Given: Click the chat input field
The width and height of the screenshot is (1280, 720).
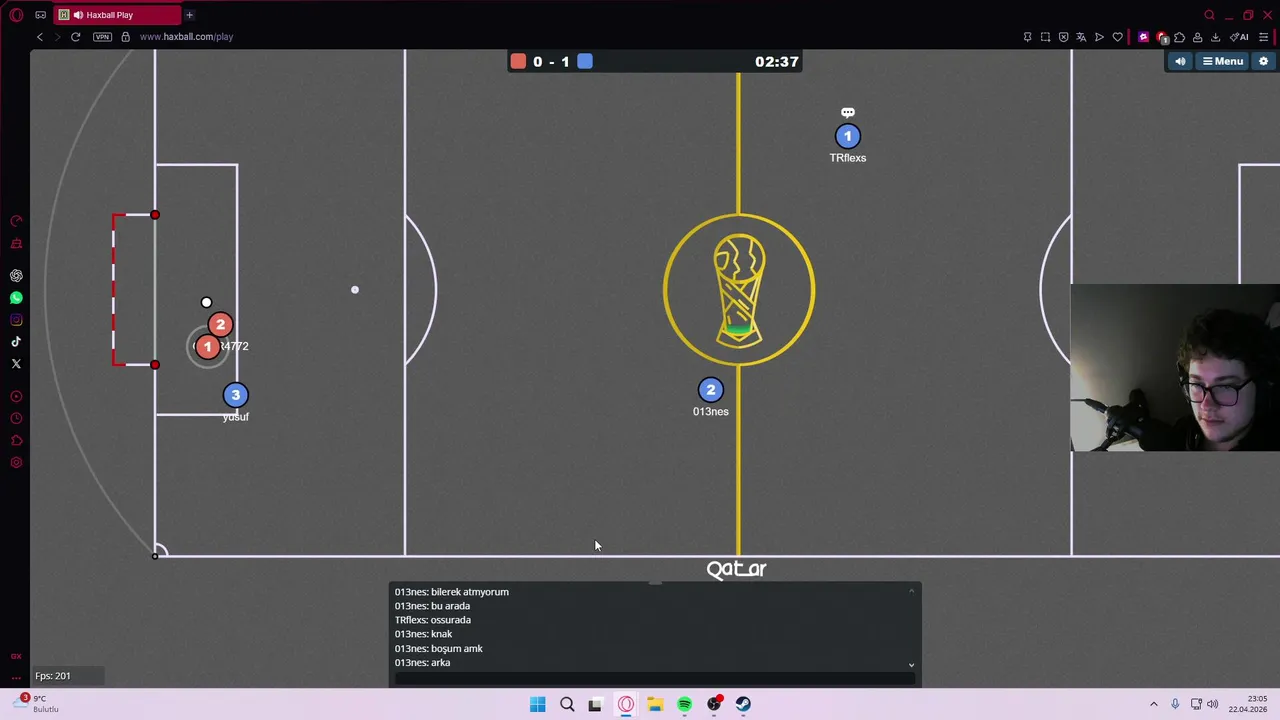Looking at the screenshot, I should (654, 679).
